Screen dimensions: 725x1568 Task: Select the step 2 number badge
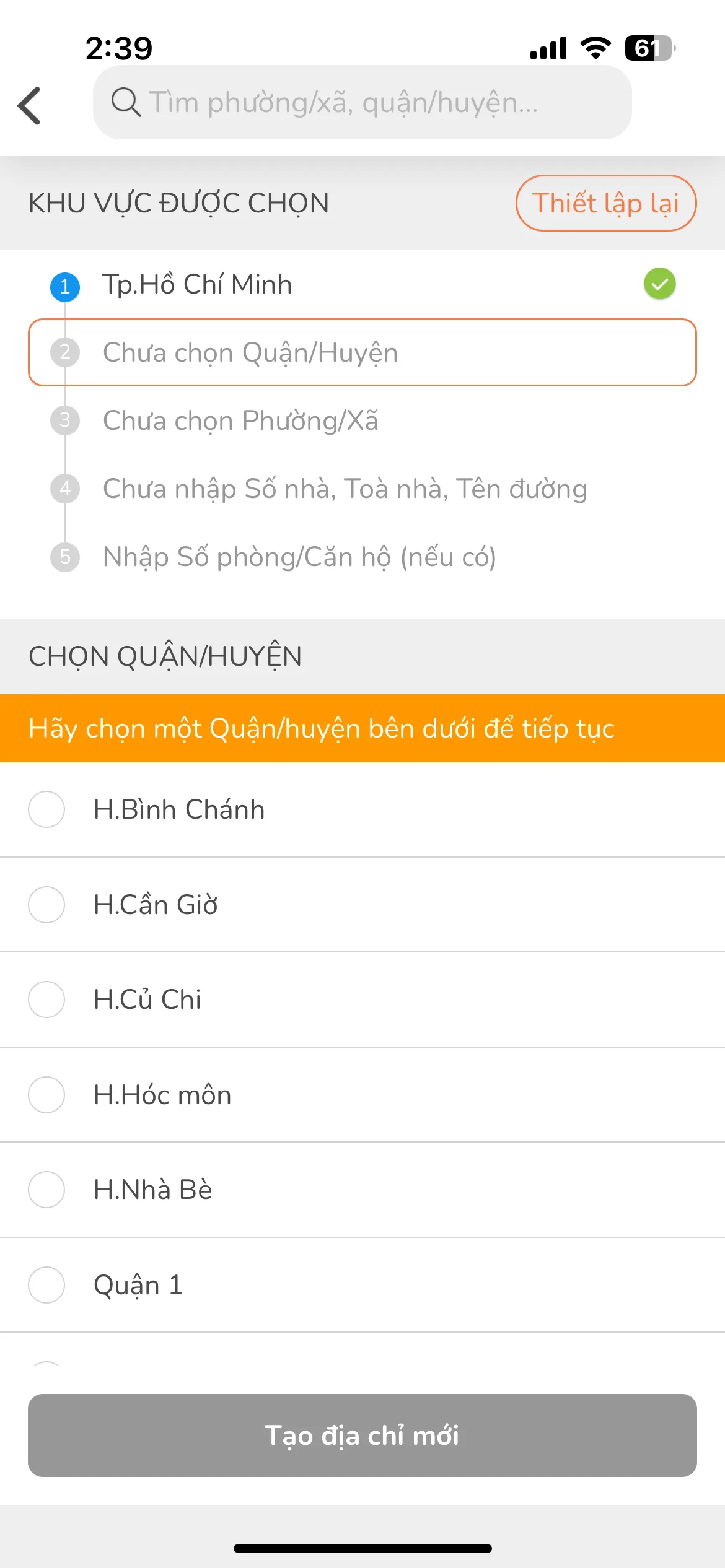(x=65, y=352)
